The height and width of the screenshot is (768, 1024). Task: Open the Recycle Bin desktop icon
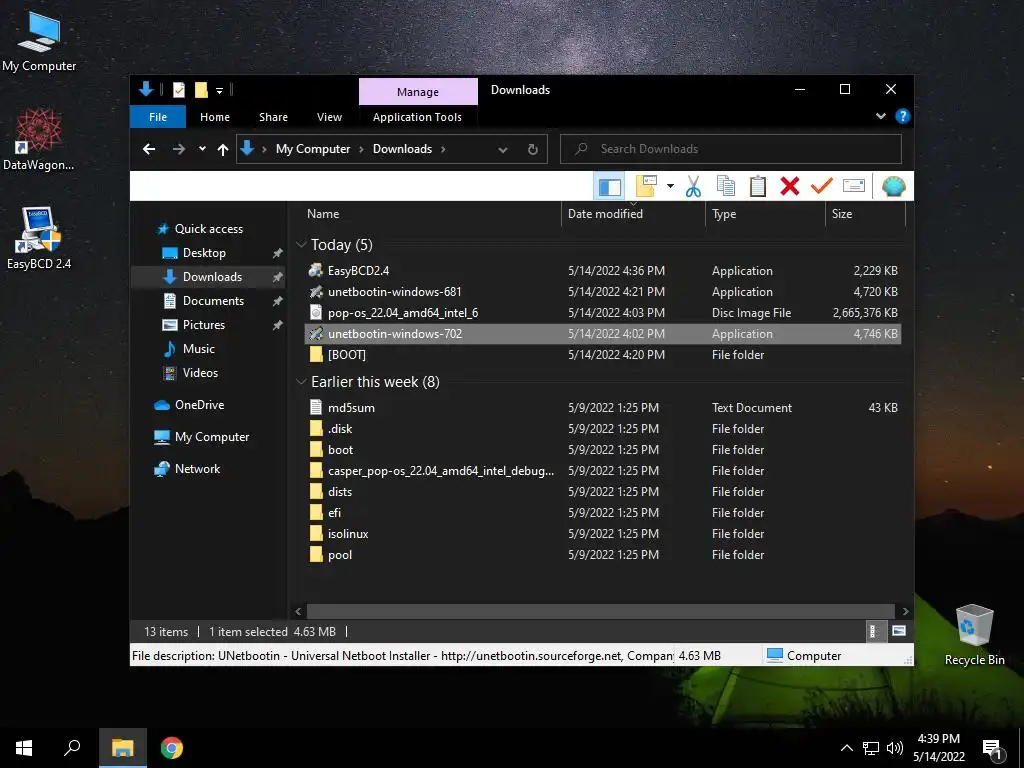(x=974, y=634)
